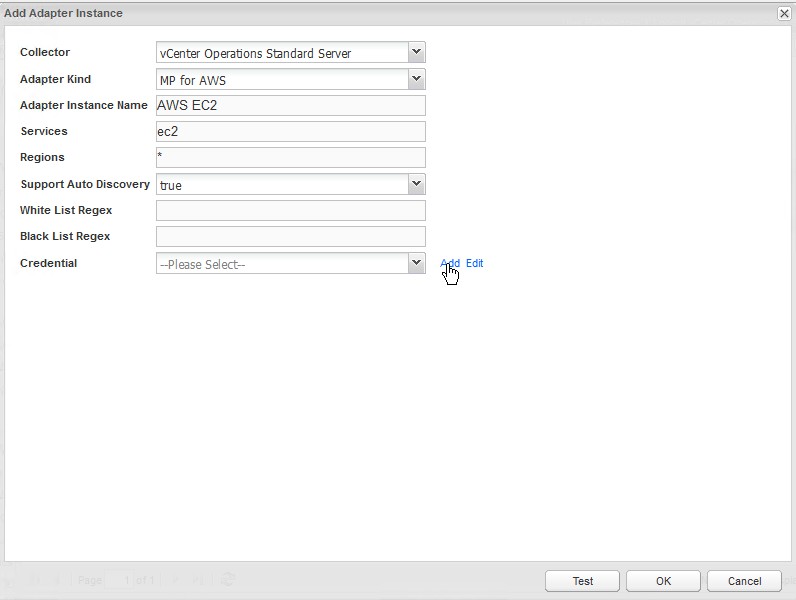Go to the previous page arrow

tap(57, 580)
